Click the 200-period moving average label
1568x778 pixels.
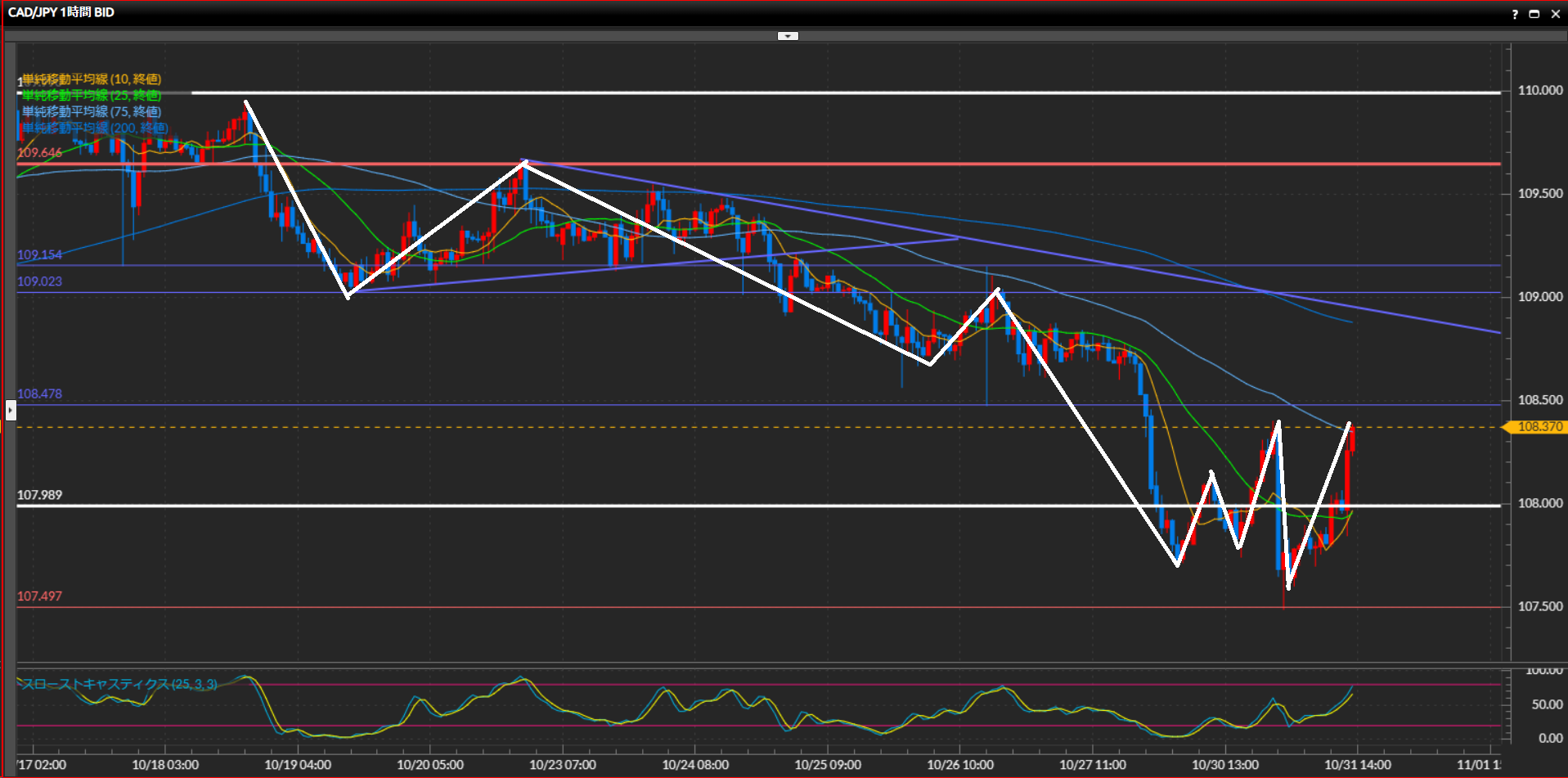[x=94, y=128]
